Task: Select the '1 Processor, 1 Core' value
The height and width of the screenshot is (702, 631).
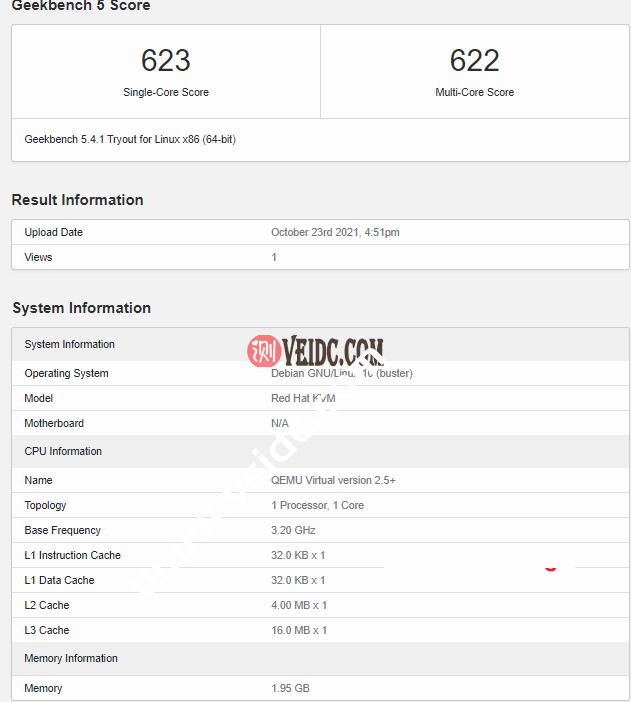Action: click(x=317, y=505)
